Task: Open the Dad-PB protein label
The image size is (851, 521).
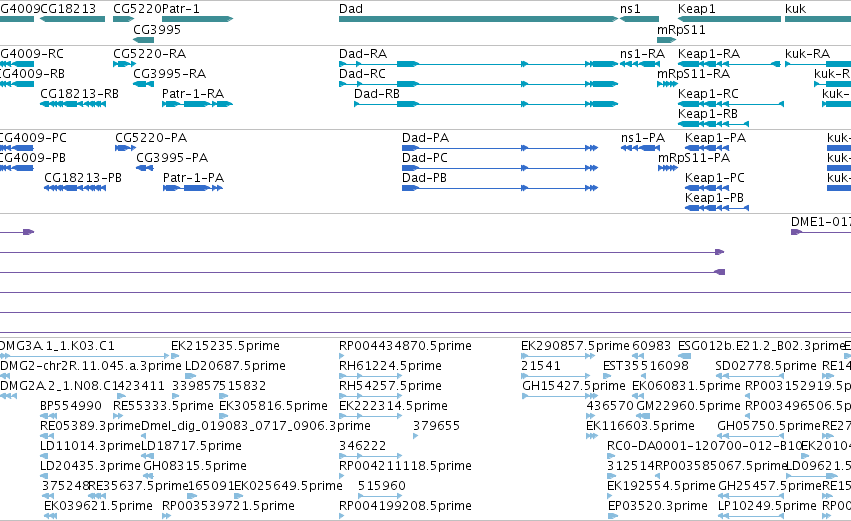Action: point(424,178)
